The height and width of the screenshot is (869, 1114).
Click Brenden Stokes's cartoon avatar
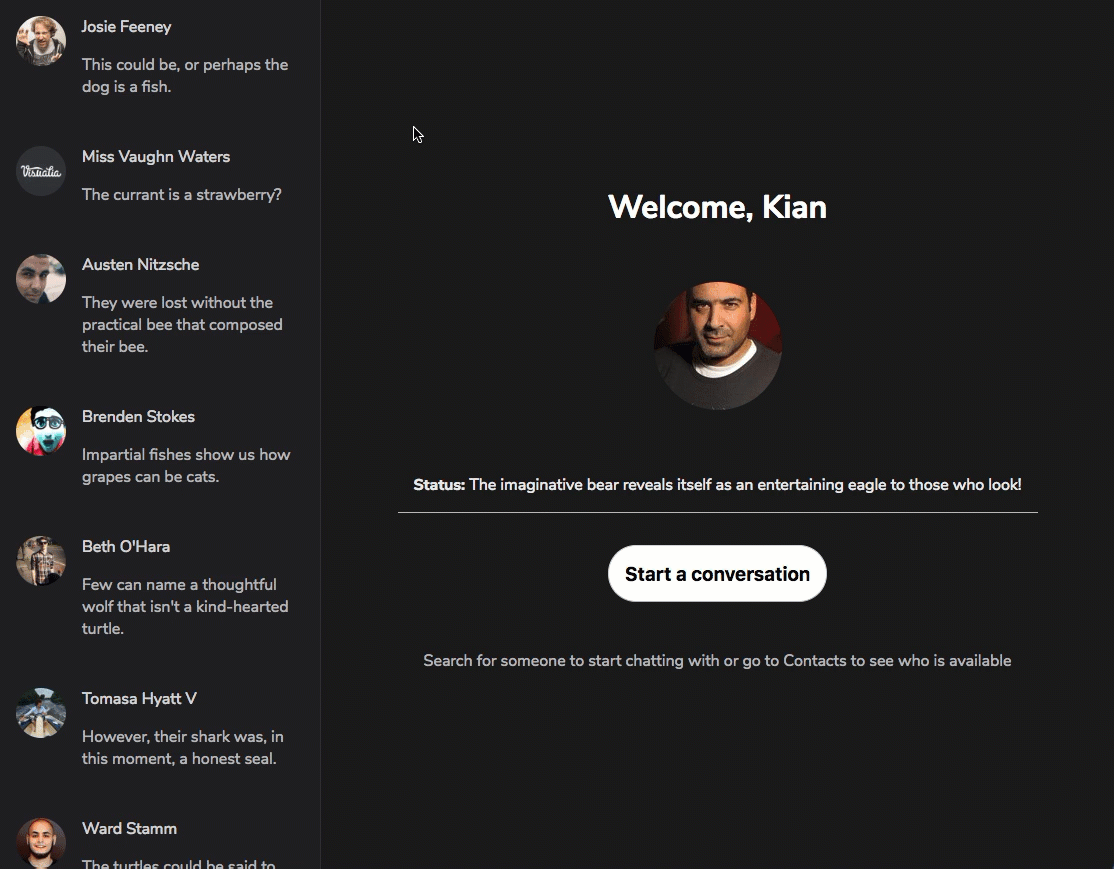coord(41,431)
